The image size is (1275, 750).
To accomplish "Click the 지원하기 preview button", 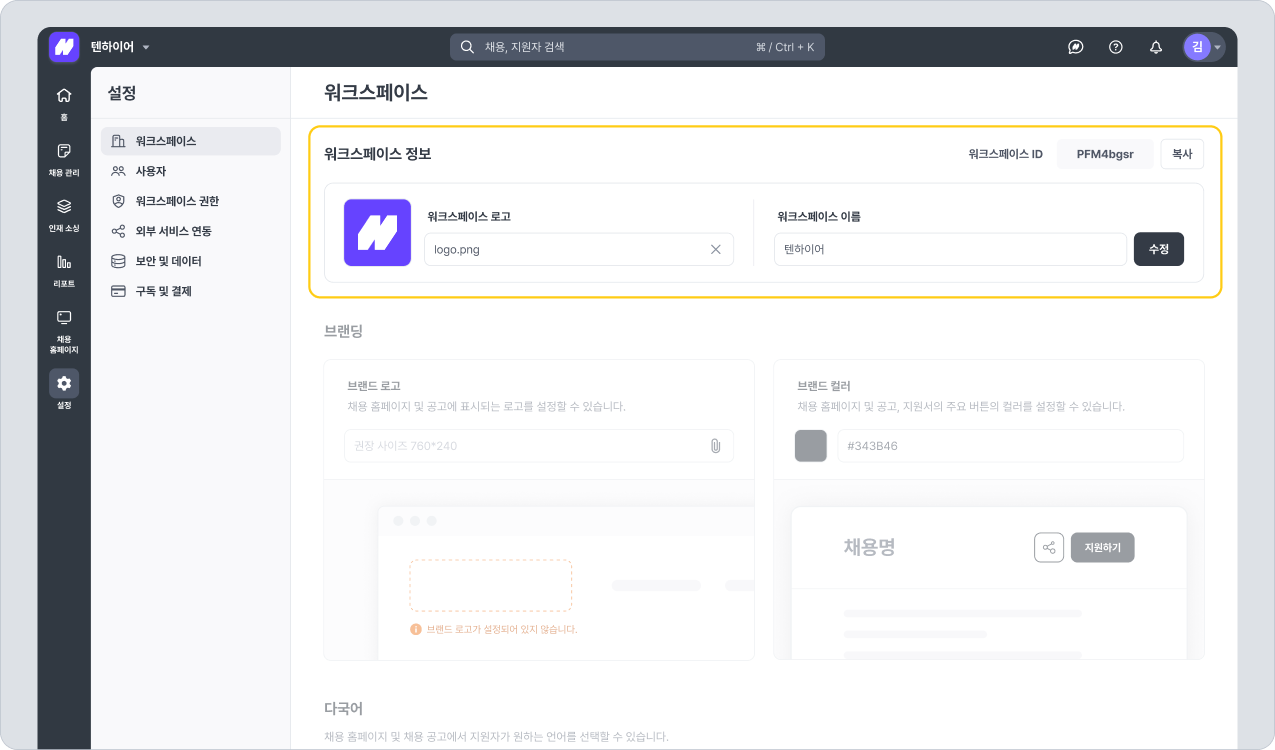I will click(1103, 548).
